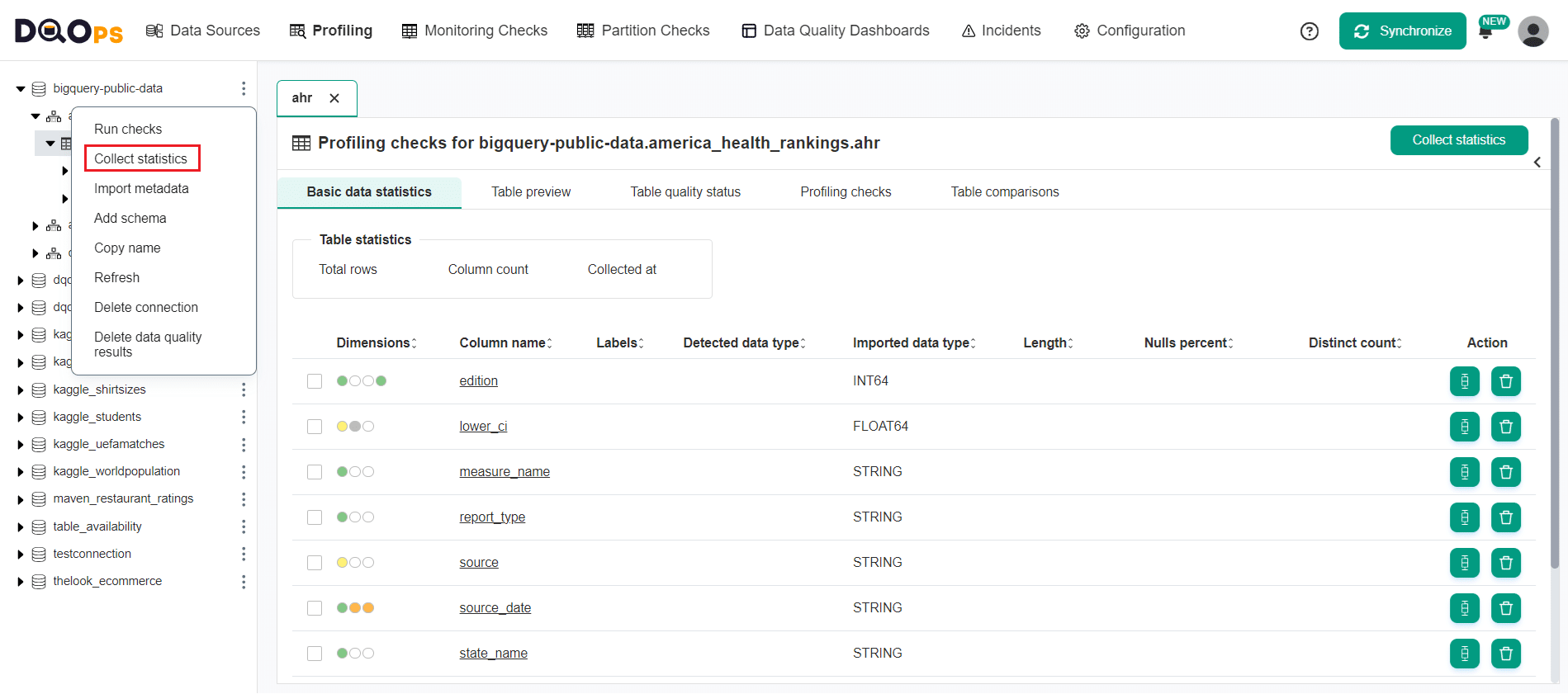The image size is (1568, 694).
Task: Open the measure_name column link
Action: [x=505, y=472]
